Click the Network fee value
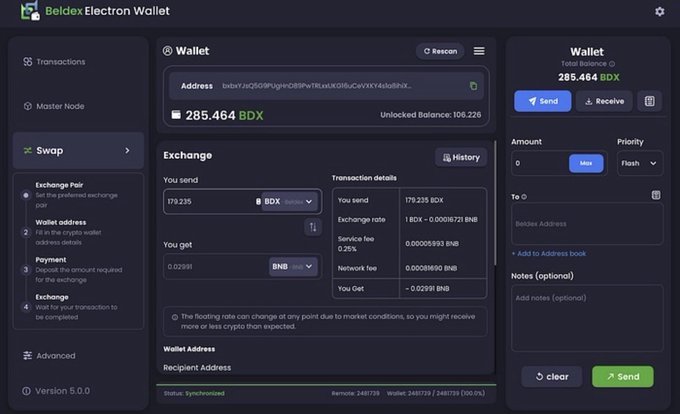The height and width of the screenshot is (414, 680). (431, 268)
